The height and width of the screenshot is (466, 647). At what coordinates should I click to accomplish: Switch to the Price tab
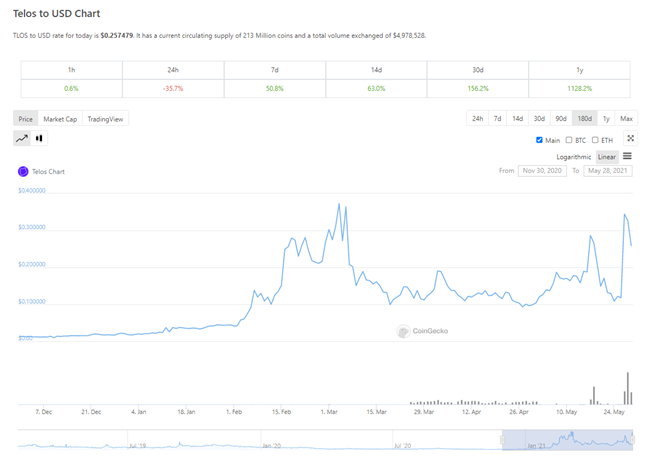[26, 119]
